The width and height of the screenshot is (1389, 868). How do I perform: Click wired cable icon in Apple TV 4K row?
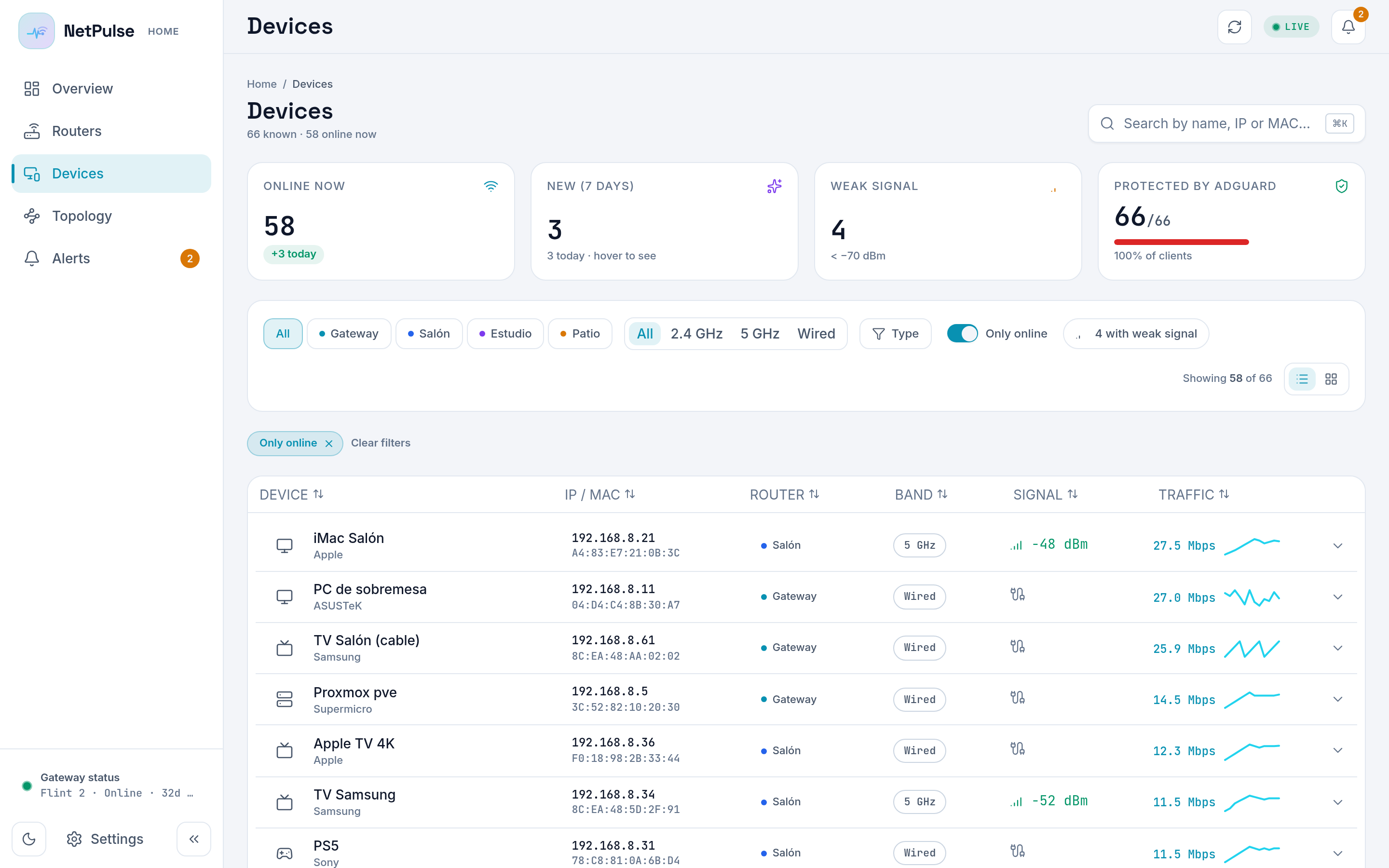(1018, 748)
